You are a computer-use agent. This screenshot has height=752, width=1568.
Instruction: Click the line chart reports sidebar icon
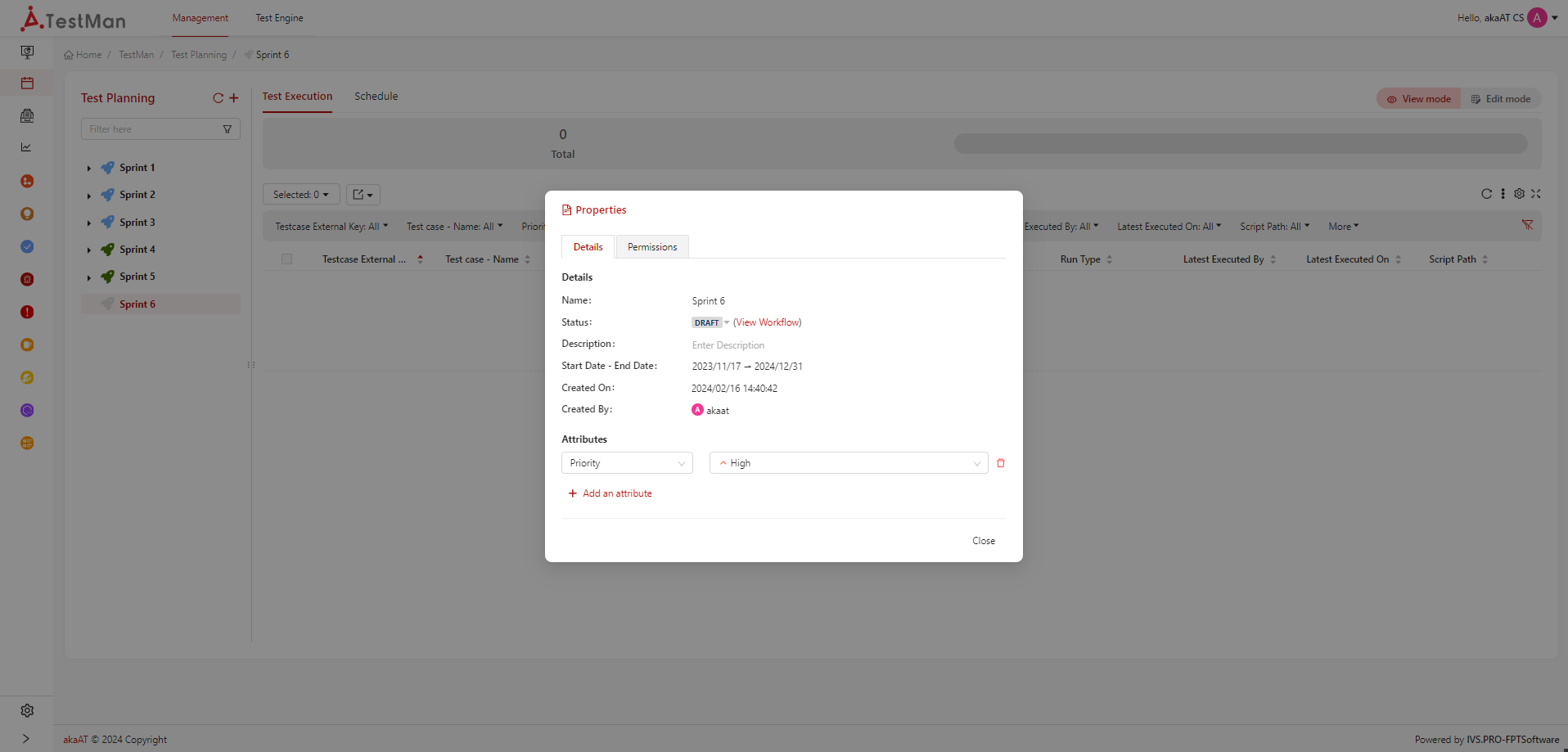27,147
